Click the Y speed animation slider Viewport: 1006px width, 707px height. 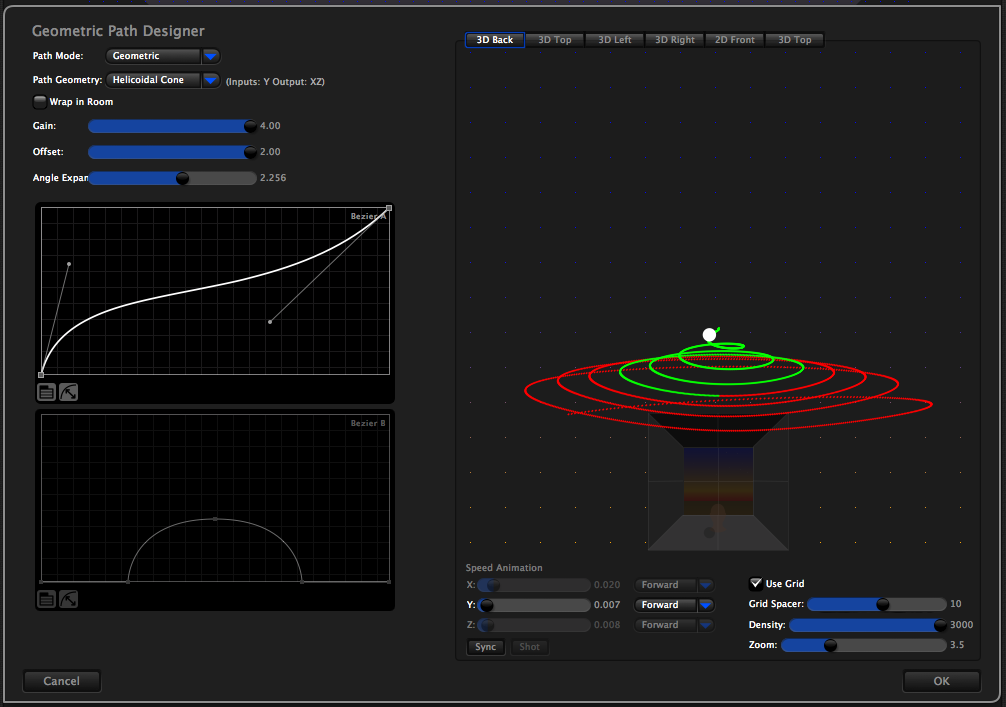[534, 604]
